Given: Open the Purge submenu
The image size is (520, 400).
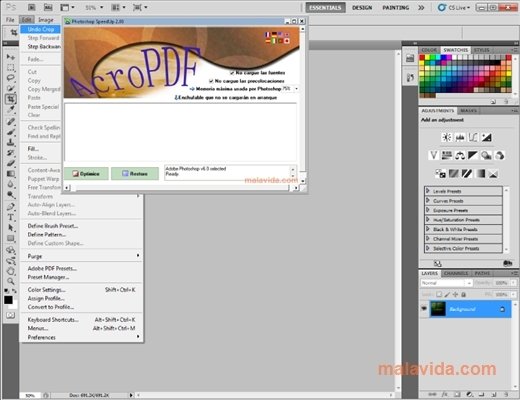Looking at the screenshot, I should pos(82,256).
